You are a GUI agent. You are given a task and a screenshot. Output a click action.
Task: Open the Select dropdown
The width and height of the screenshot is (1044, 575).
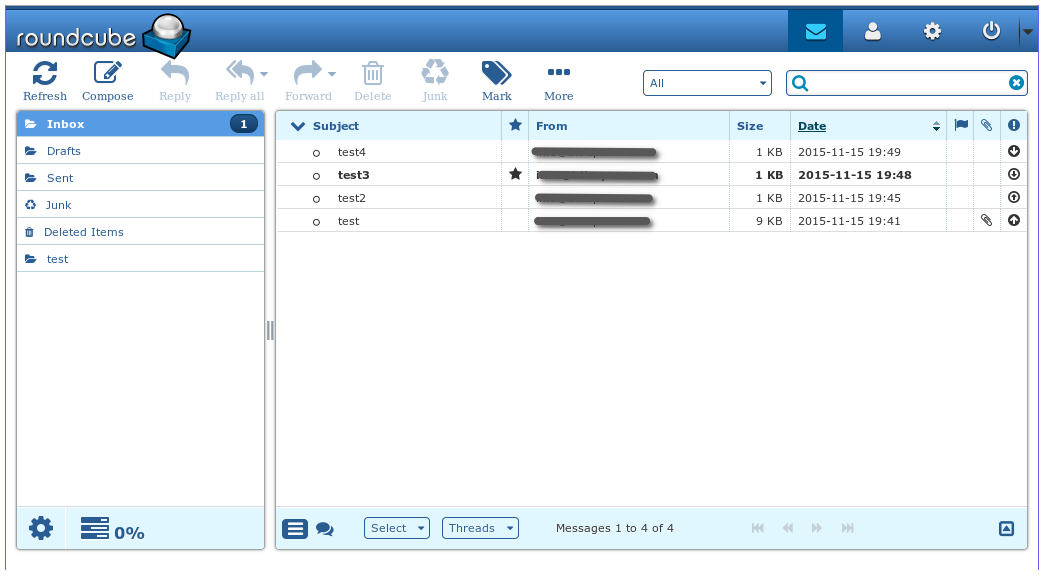397,528
